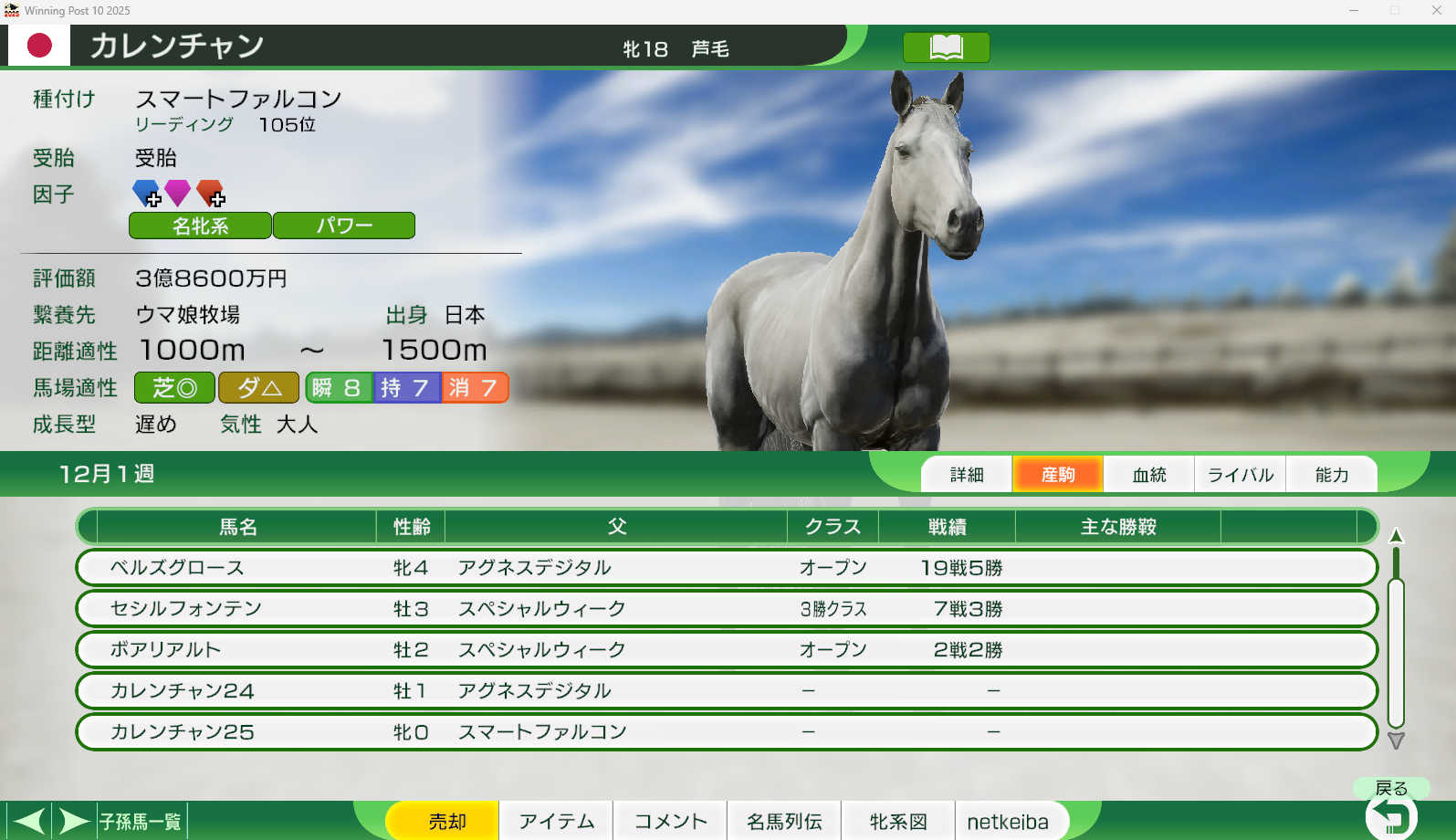Click the 持 7 stat badge
The height and width of the screenshot is (840, 1456).
point(407,388)
